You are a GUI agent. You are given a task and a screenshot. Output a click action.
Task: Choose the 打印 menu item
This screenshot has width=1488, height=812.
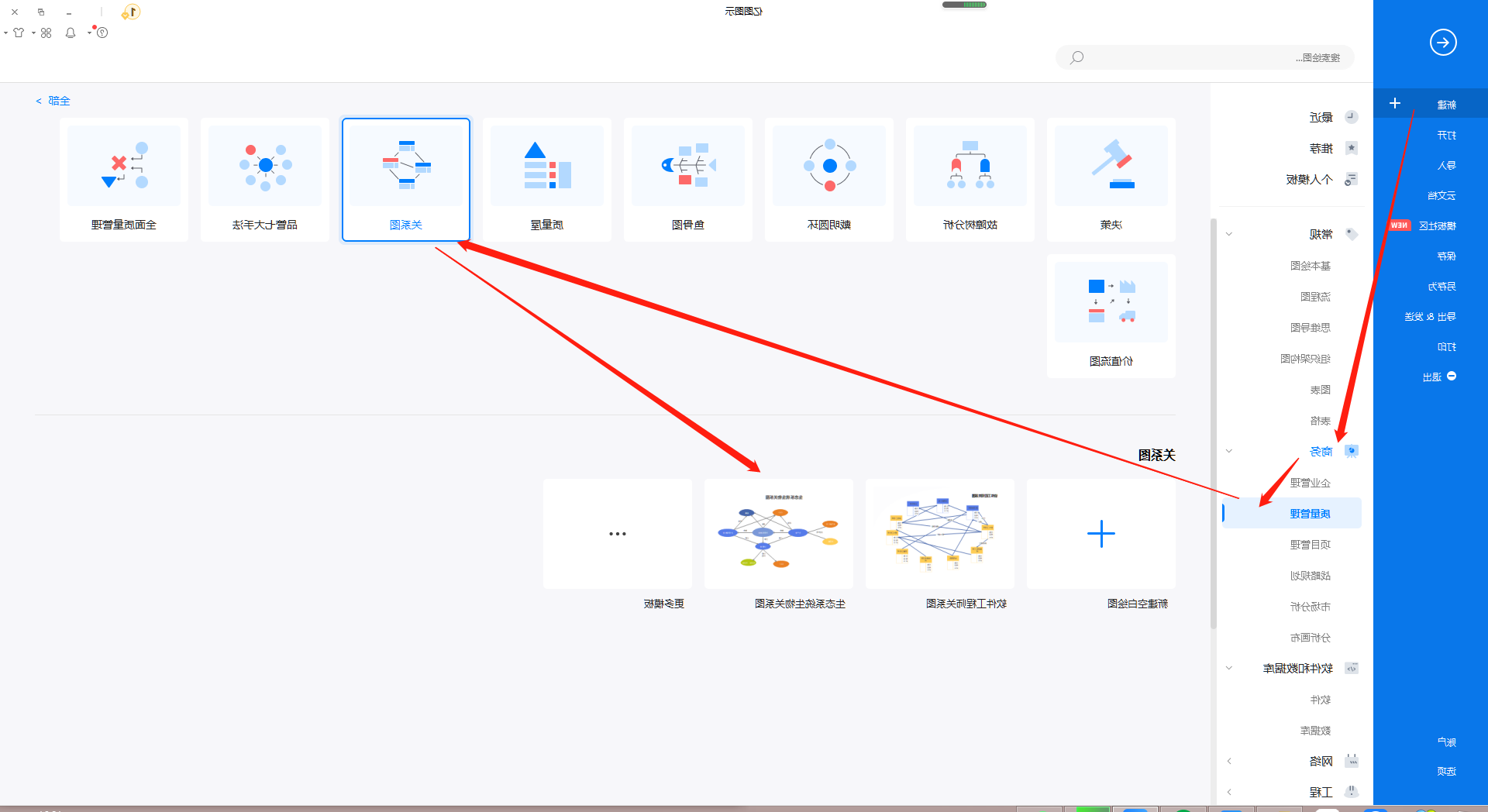(1446, 347)
